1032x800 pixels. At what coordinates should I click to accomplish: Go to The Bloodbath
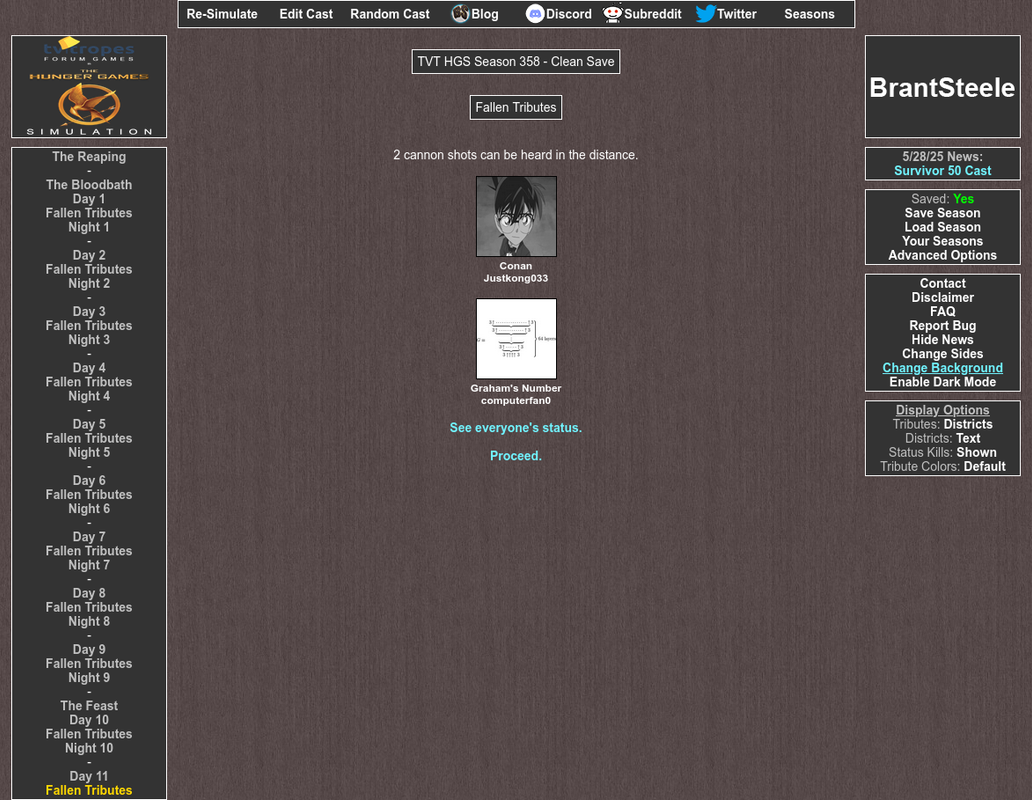pyautogui.click(x=89, y=185)
